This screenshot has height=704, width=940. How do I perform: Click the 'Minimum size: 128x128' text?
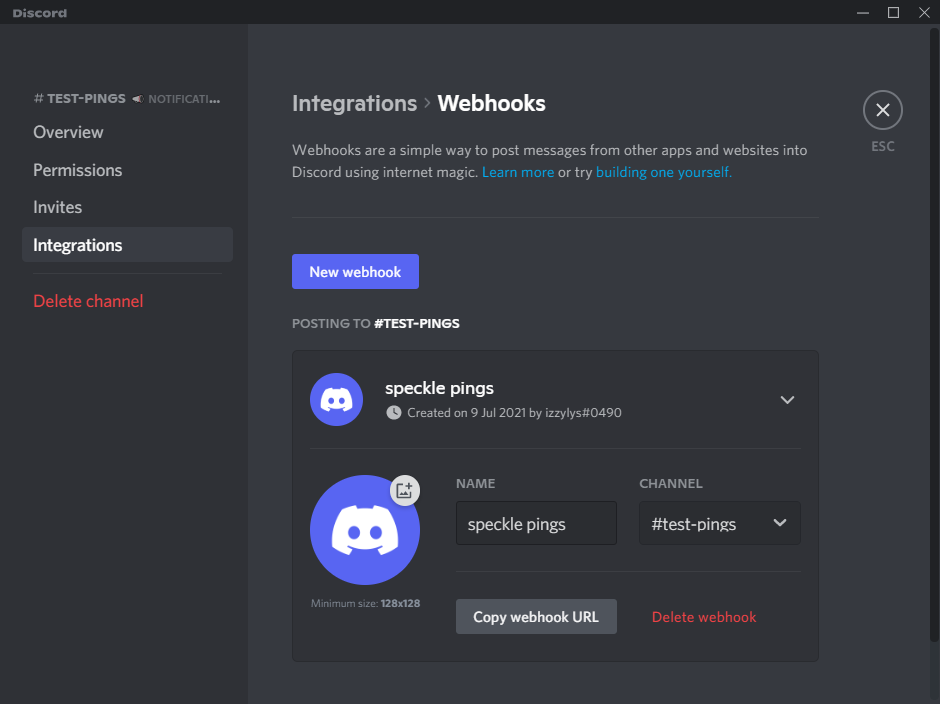(x=365, y=603)
